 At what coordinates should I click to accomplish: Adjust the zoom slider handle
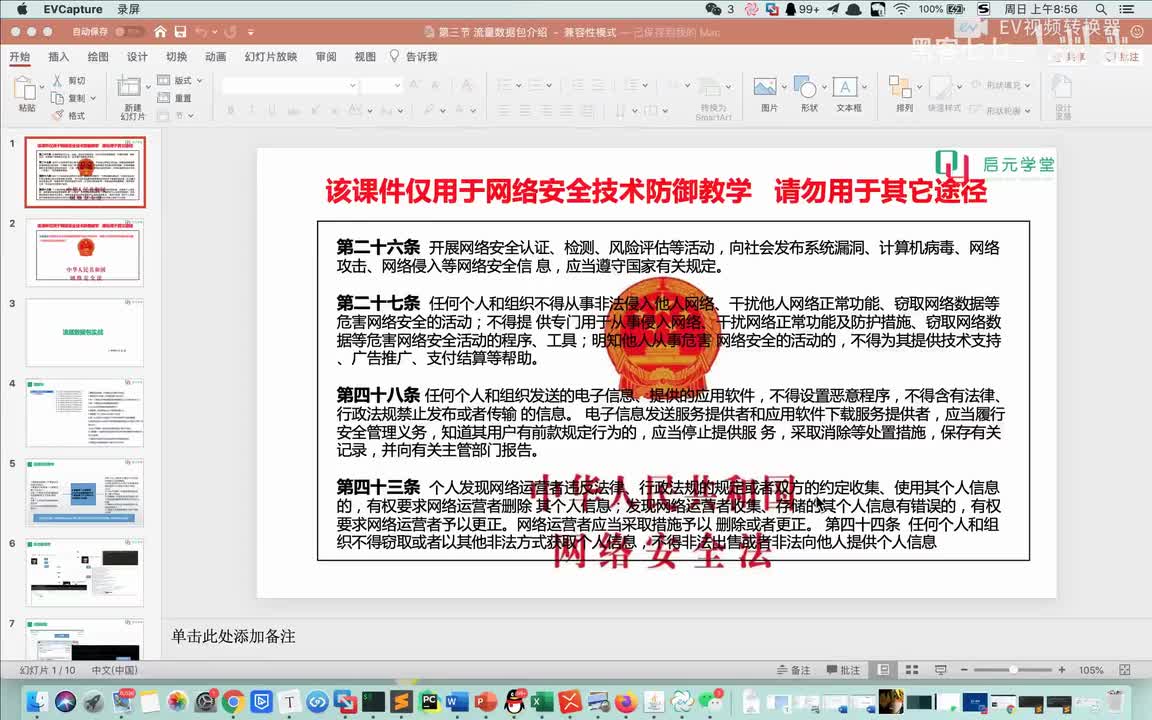(1013, 669)
